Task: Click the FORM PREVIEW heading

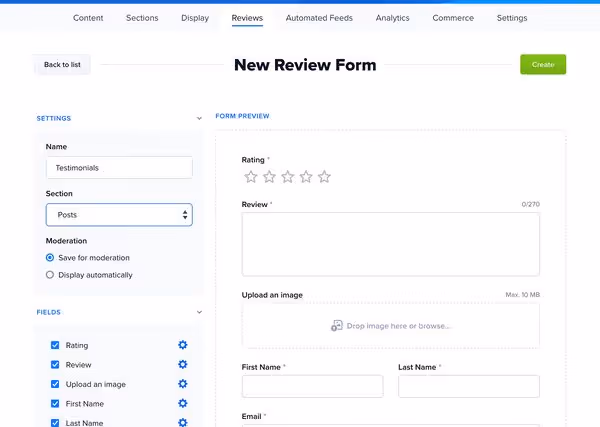Action: tap(242, 116)
